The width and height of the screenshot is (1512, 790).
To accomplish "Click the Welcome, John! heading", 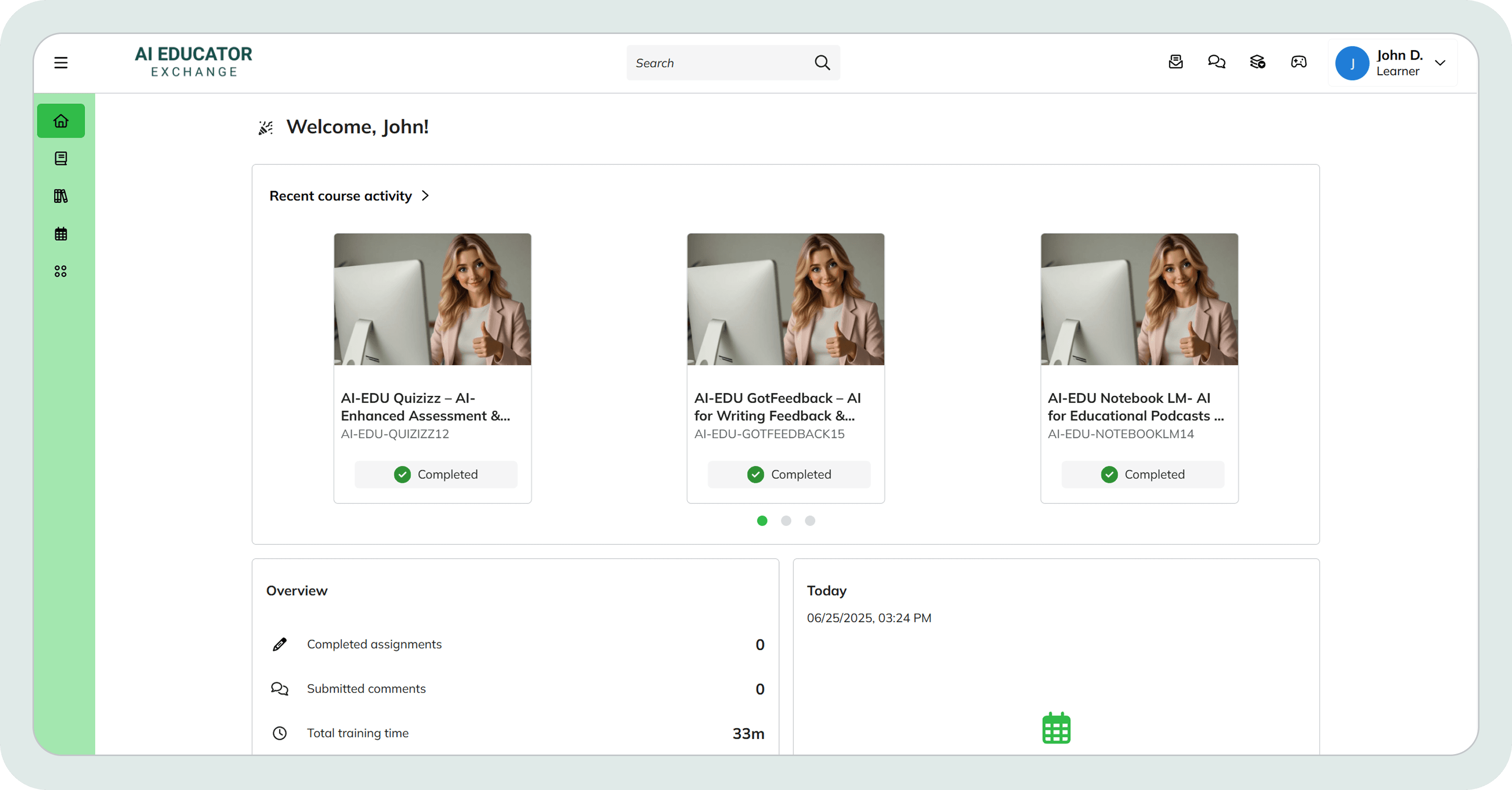I will click(x=357, y=127).
